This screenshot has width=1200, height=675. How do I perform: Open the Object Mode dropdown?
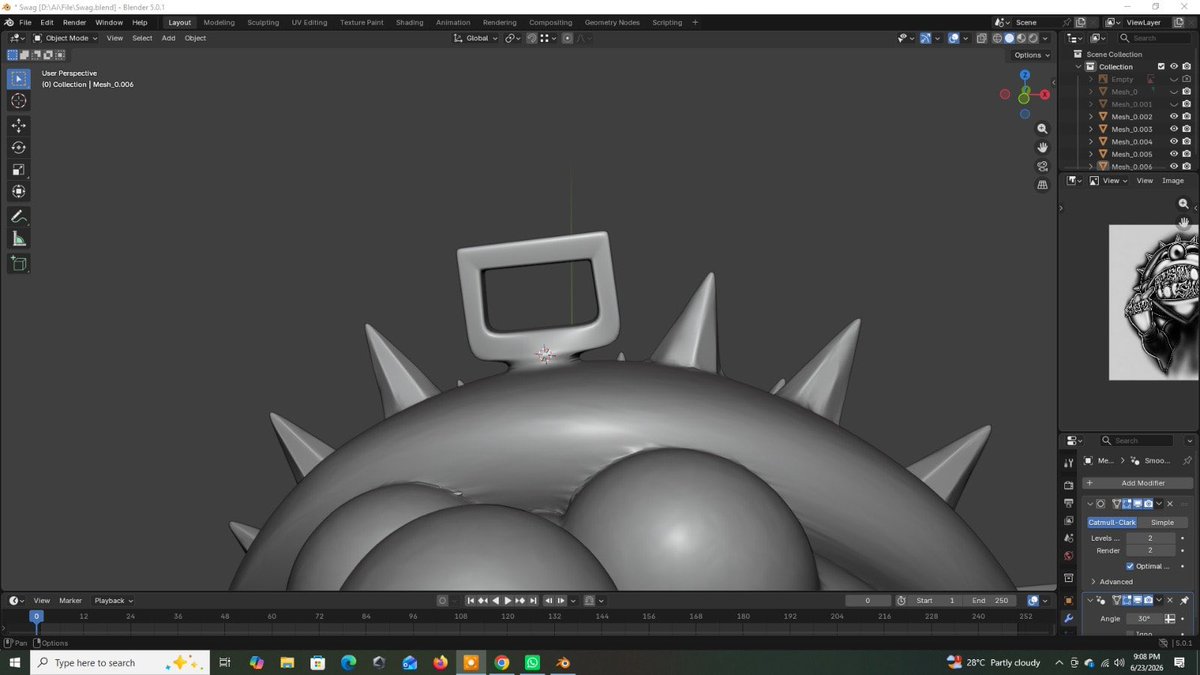[65, 38]
